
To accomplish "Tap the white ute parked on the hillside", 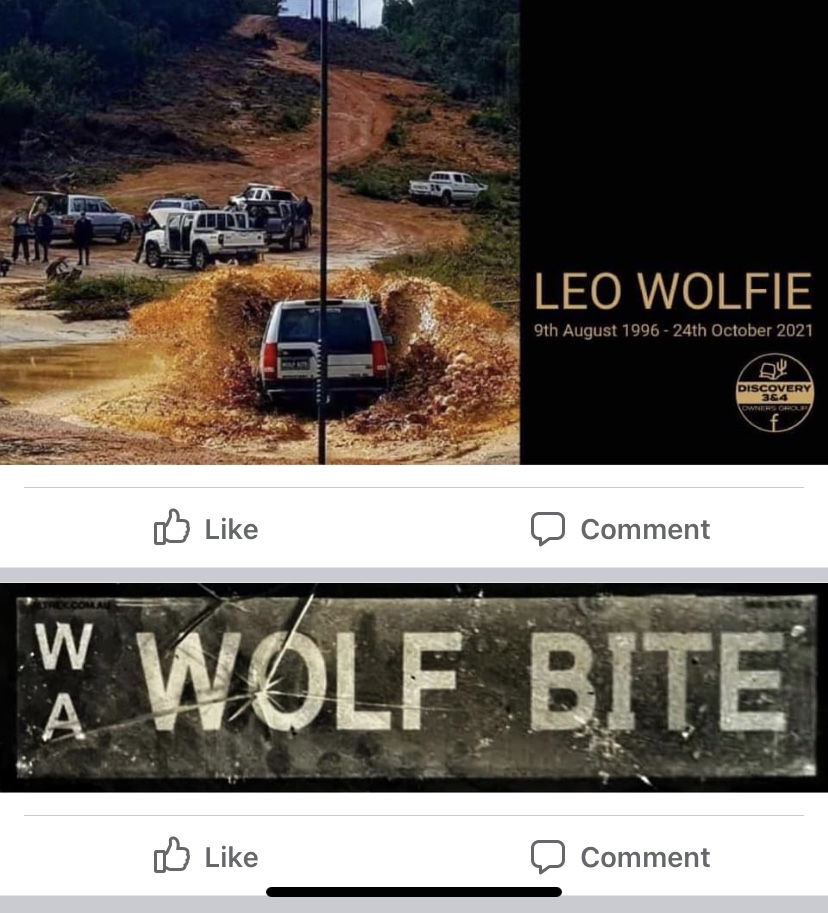I will coord(447,187).
